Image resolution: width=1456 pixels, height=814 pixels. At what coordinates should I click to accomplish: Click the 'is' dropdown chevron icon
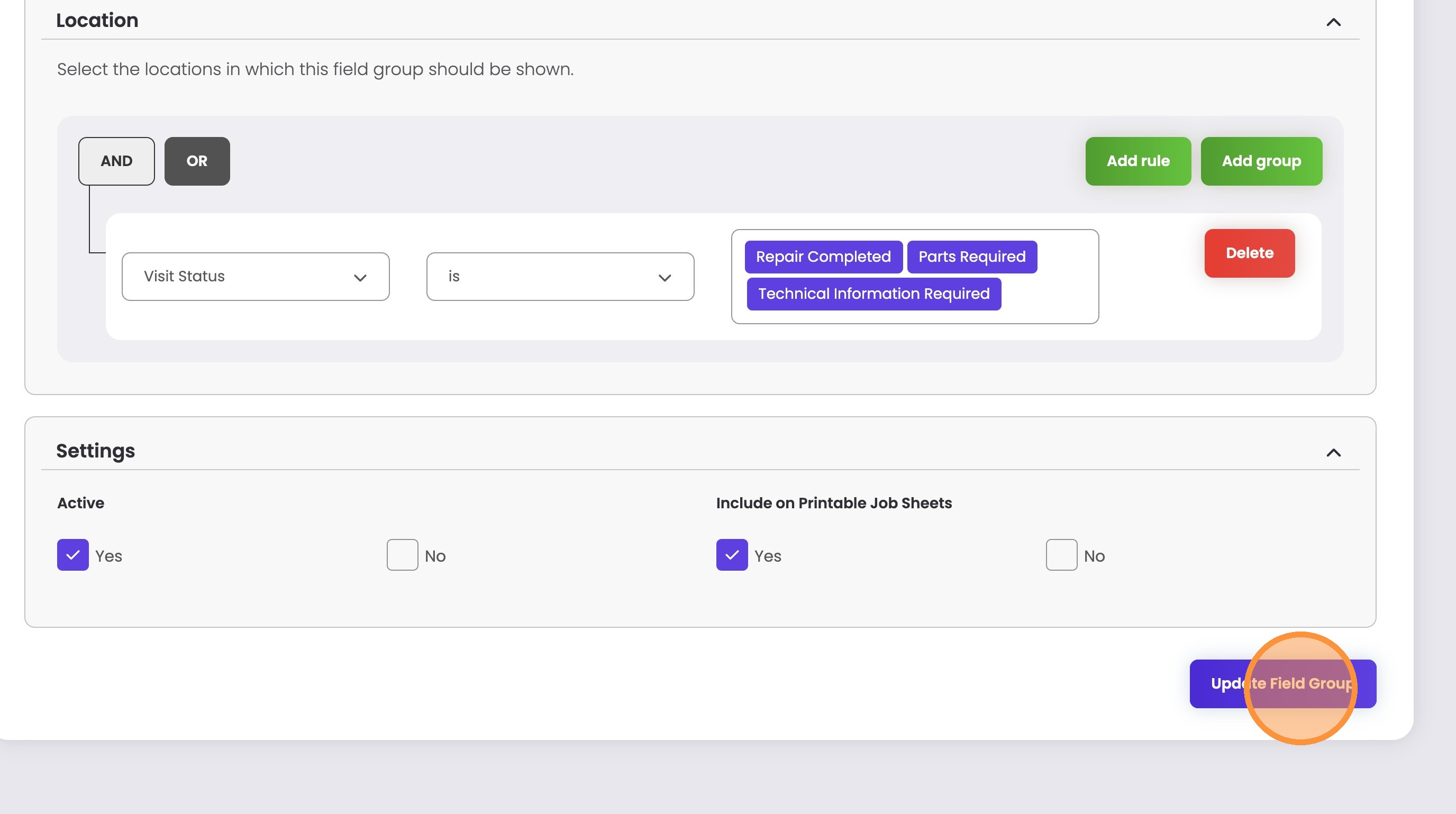(665, 277)
